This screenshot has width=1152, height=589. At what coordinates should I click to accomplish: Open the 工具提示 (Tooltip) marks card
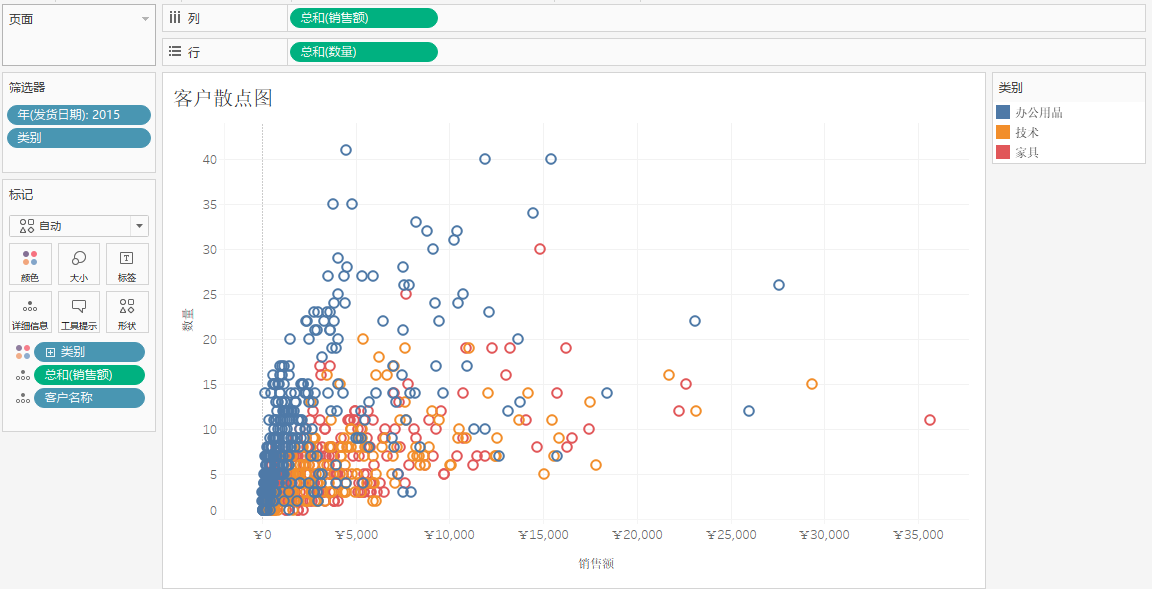pyautogui.click(x=79, y=312)
